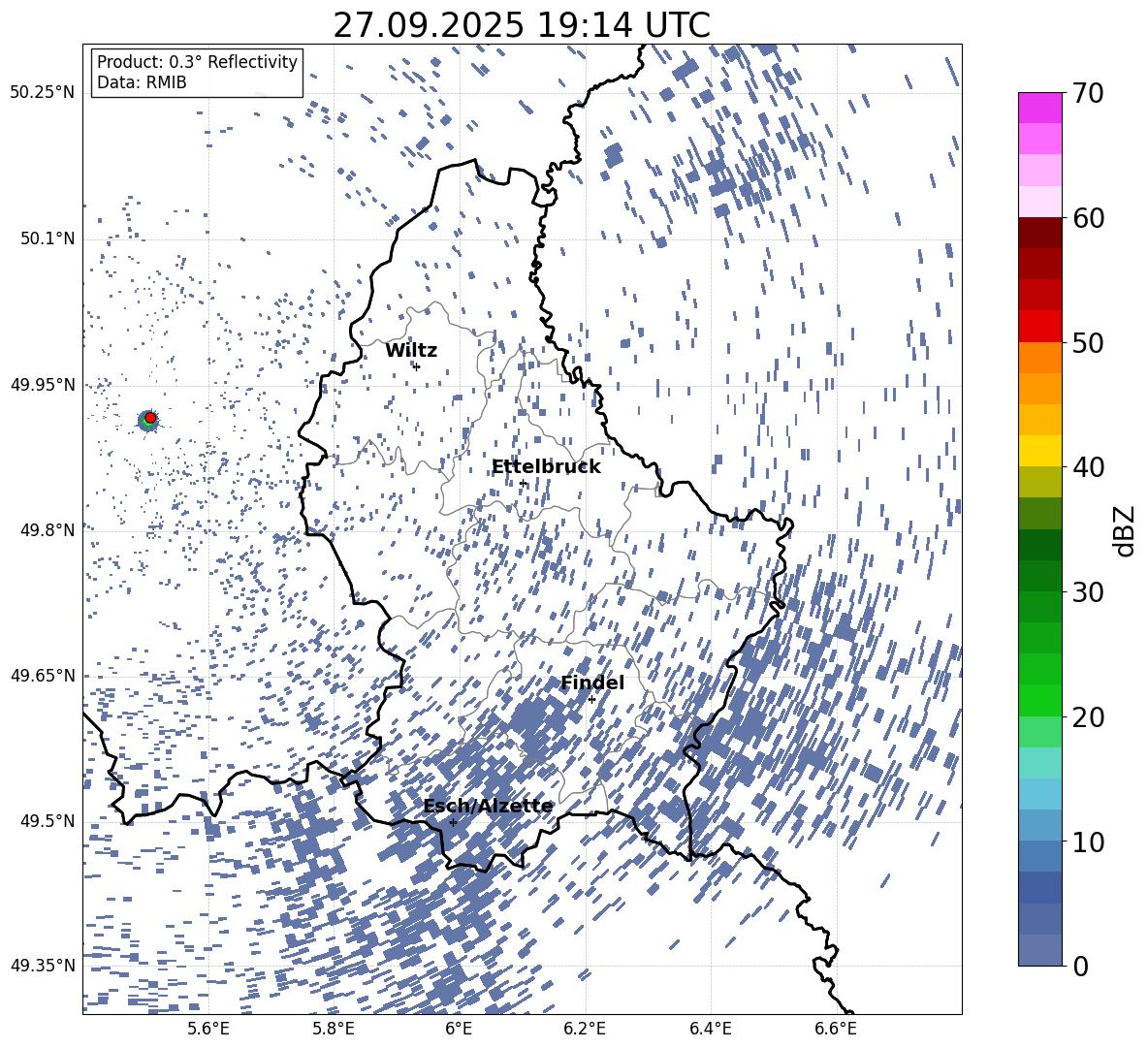Click the Esch/Alzette station cross marker
The height and width of the screenshot is (1048, 1148).
tap(453, 822)
